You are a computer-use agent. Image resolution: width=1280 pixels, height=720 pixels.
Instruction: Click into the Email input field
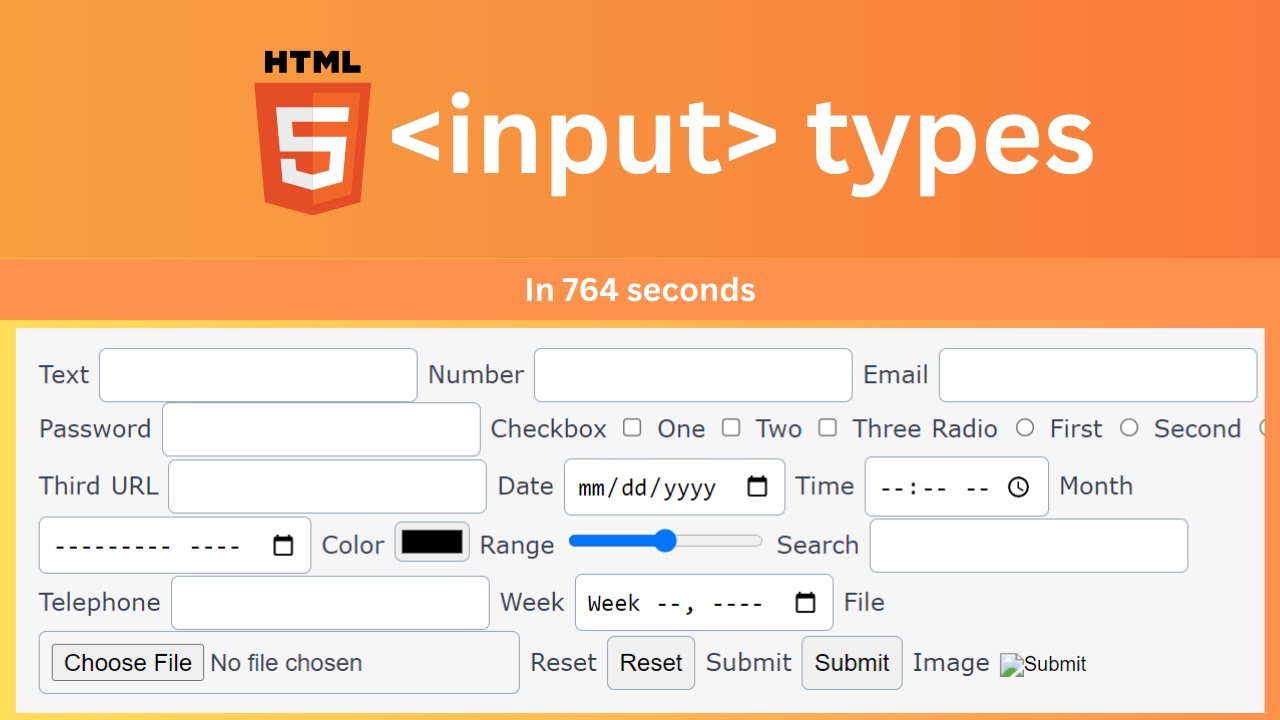(1098, 375)
